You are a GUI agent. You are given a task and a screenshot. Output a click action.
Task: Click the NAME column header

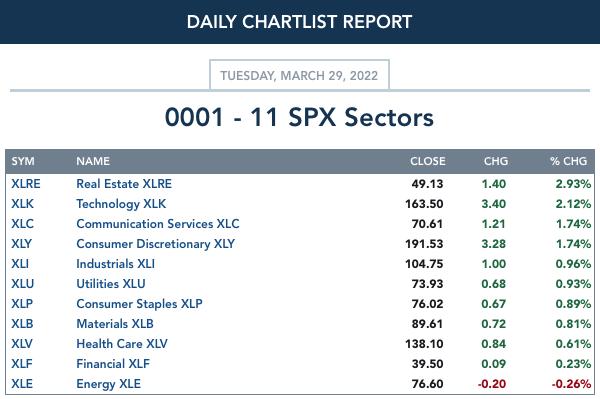pos(93,161)
